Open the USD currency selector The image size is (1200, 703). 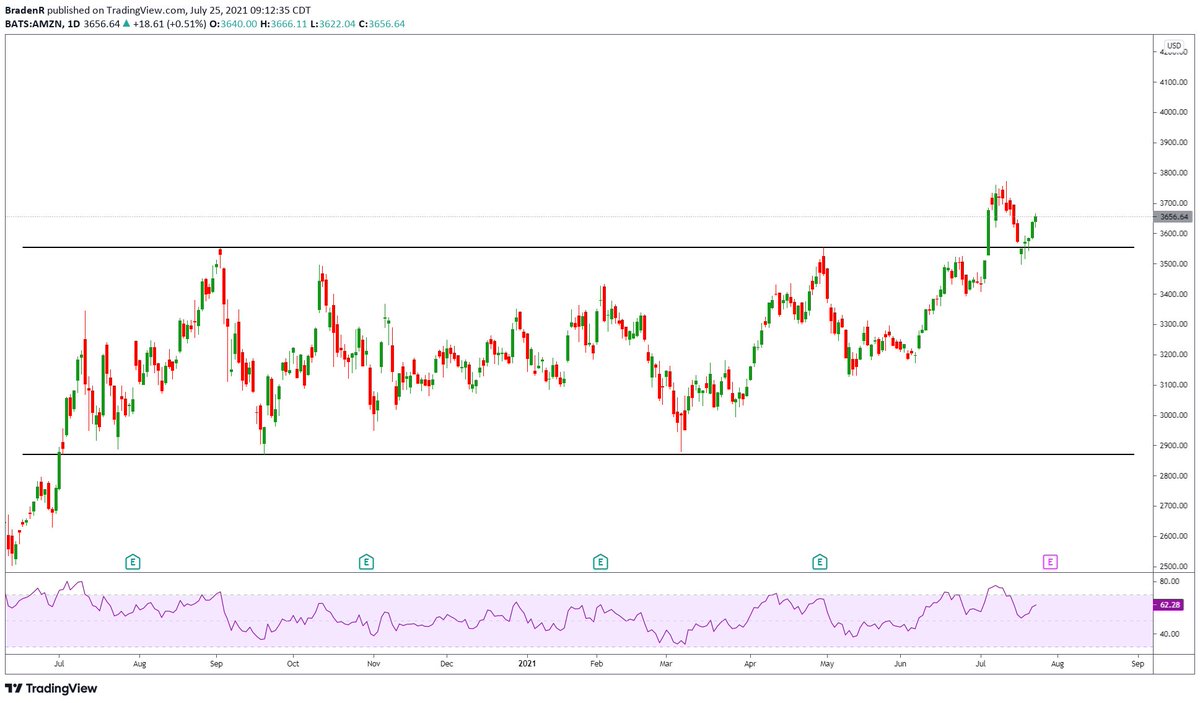click(1173, 46)
